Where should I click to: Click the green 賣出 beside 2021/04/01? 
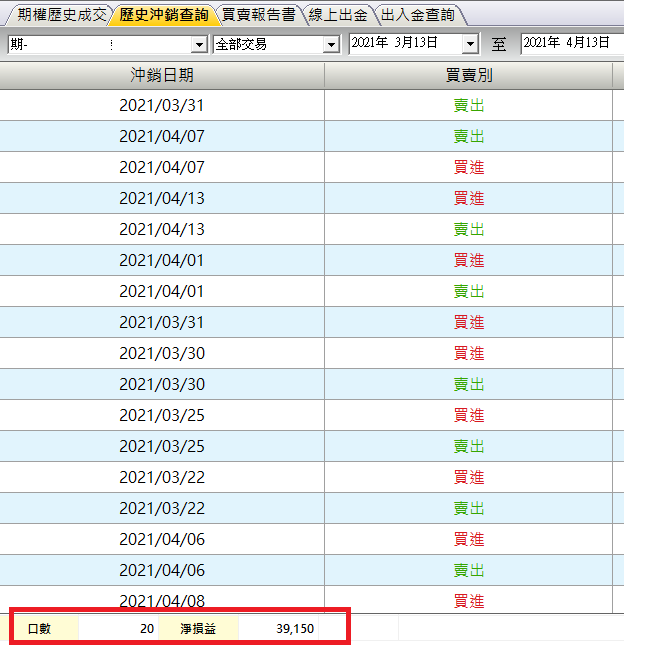[469, 291]
